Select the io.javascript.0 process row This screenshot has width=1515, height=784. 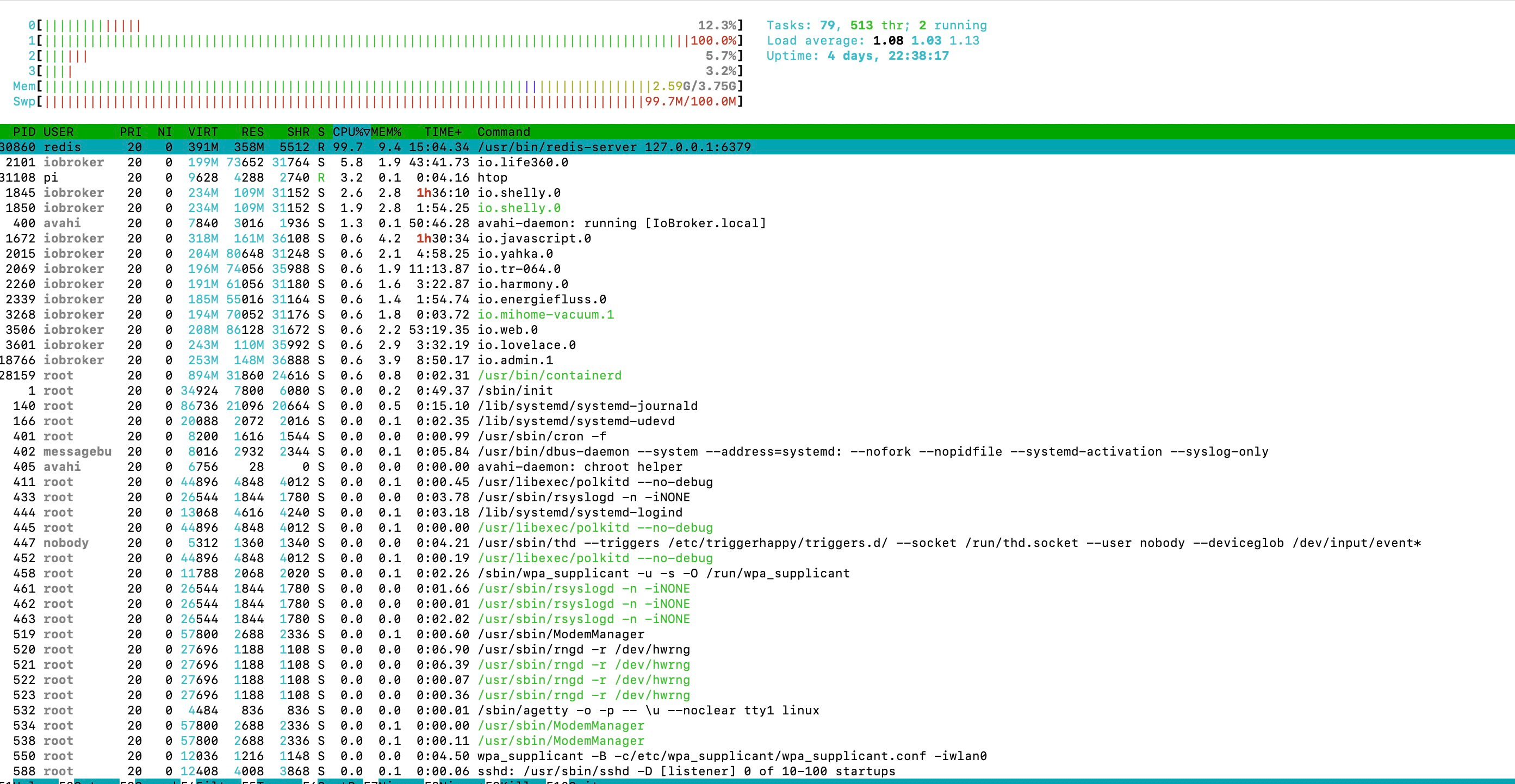tap(533, 238)
